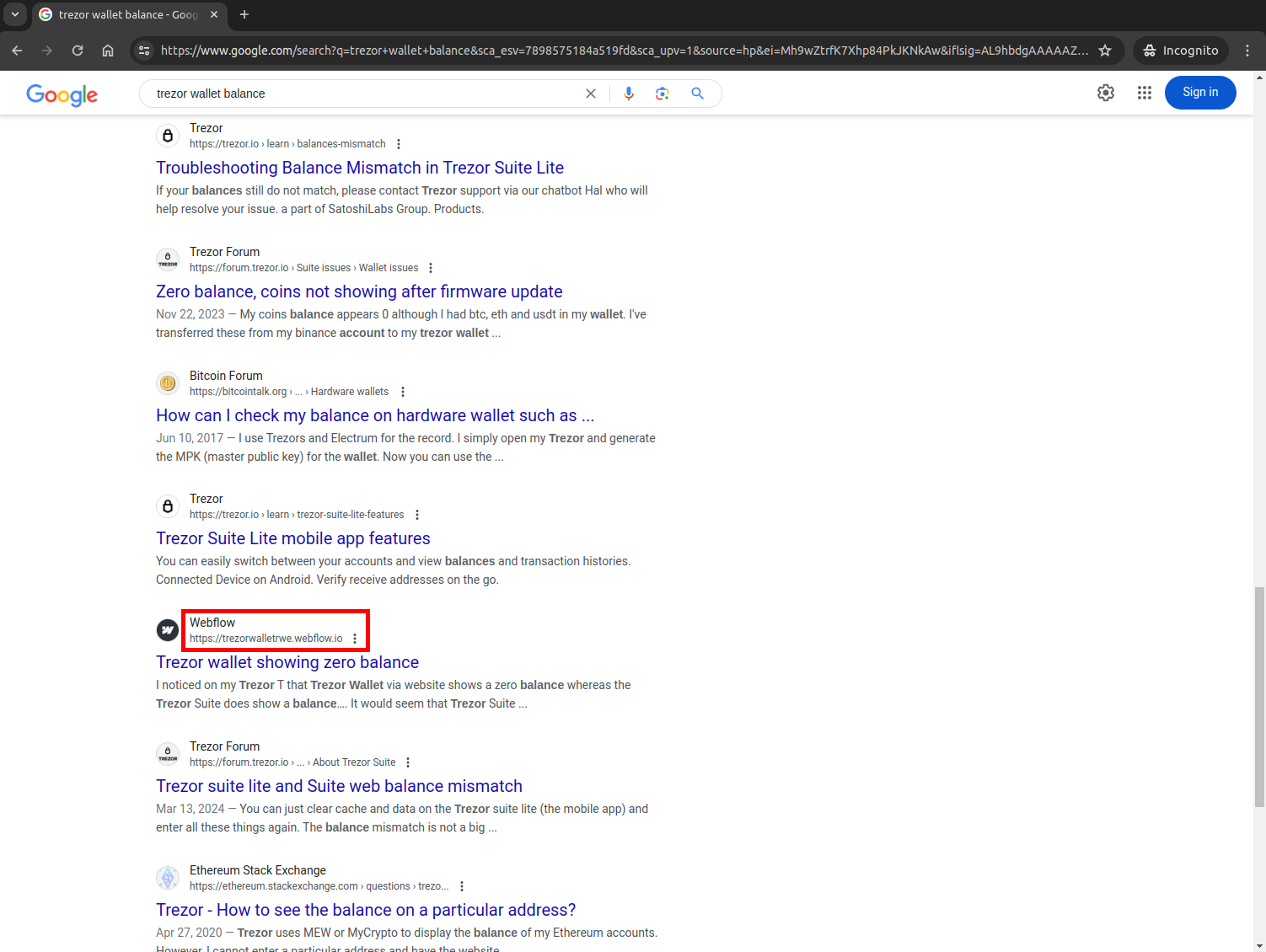Open Trezor suite lite and Suite web balance mismatch
Screen dimensions: 1266x952
pyautogui.click(x=339, y=786)
